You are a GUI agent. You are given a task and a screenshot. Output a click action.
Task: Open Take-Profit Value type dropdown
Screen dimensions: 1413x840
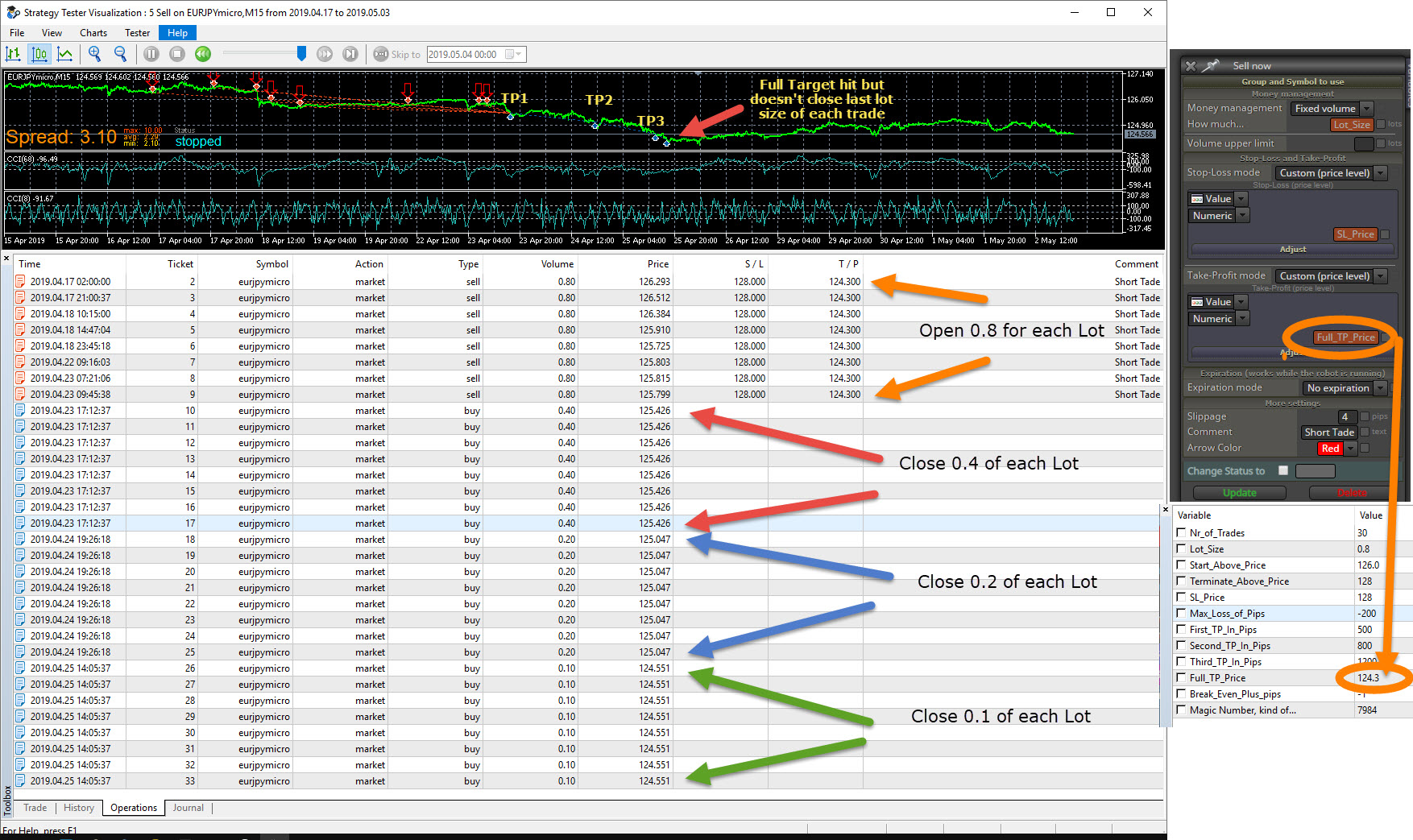click(x=1241, y=302)
